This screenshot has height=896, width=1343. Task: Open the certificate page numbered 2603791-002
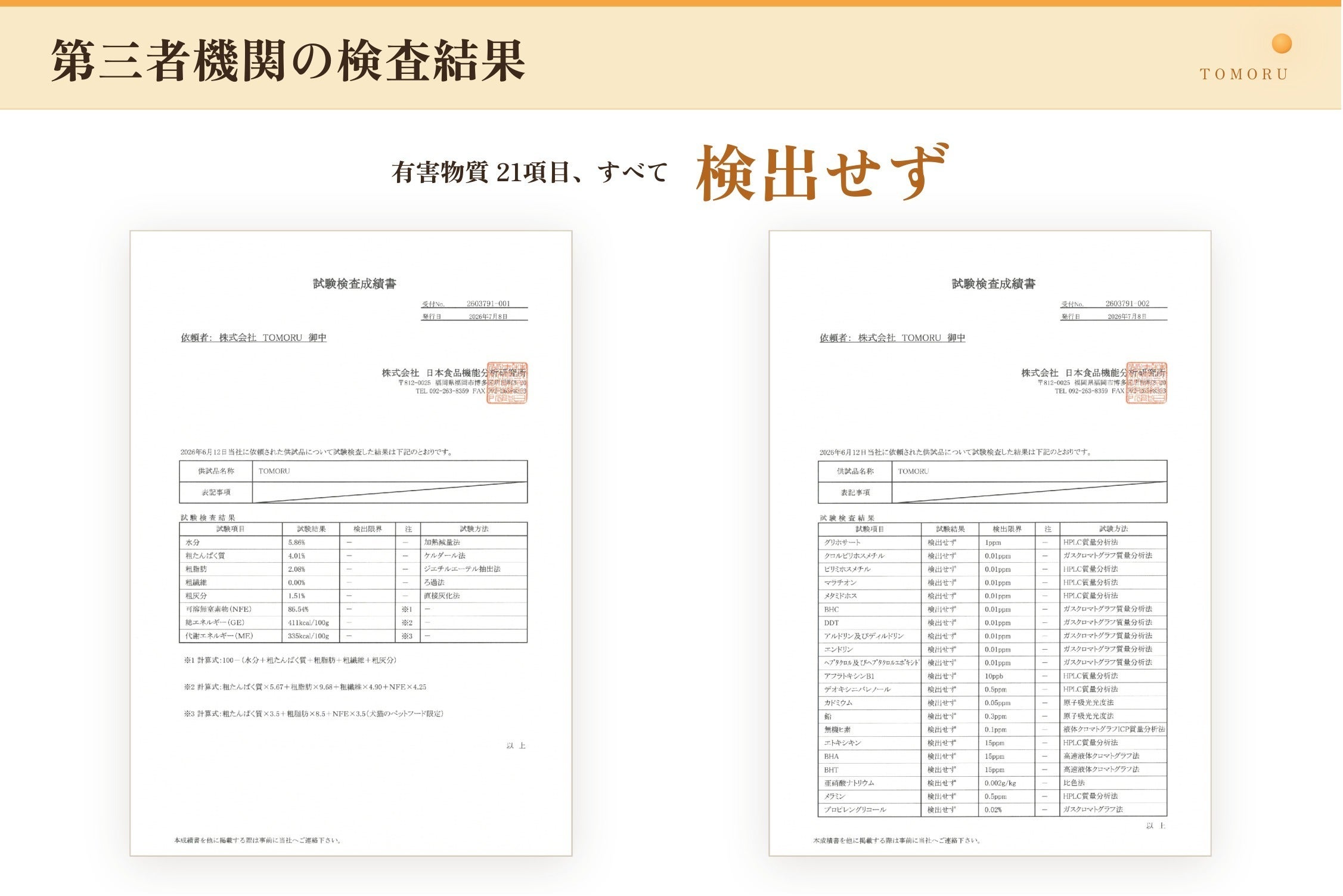coord(990,543)
